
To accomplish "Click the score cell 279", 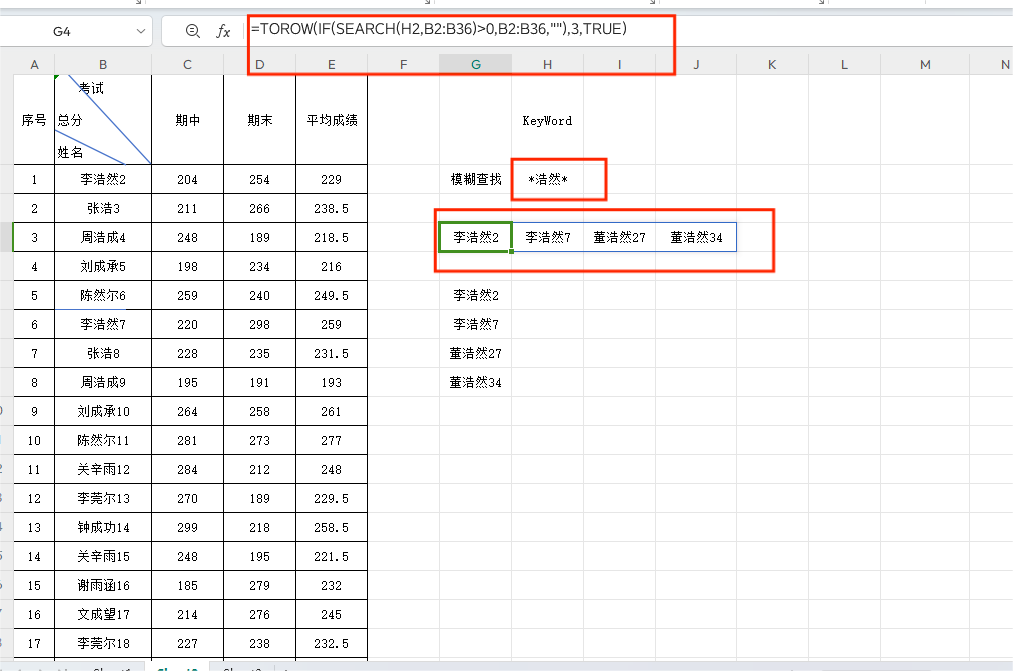I will point(260,586).
